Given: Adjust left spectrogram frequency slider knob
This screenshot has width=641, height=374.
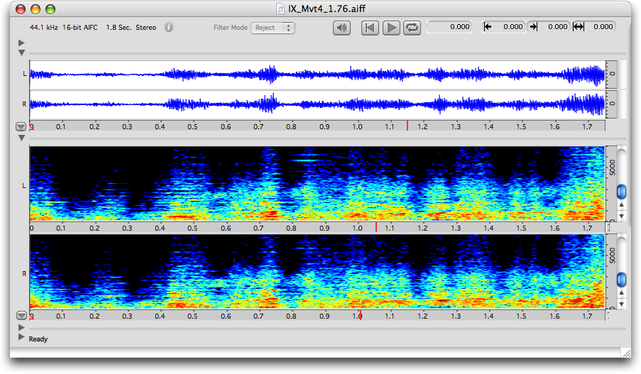Looking at the screenshot, I should click(x=621, y=192).
